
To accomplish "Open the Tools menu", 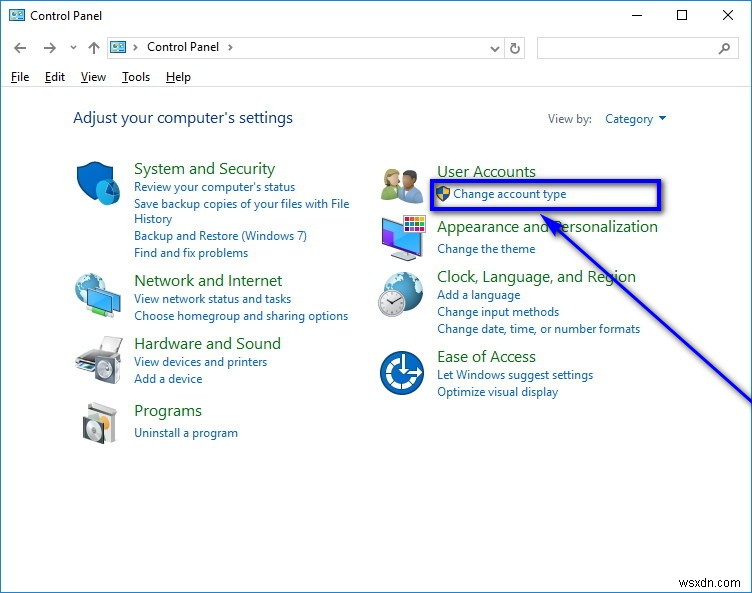I will pos(136,77).
